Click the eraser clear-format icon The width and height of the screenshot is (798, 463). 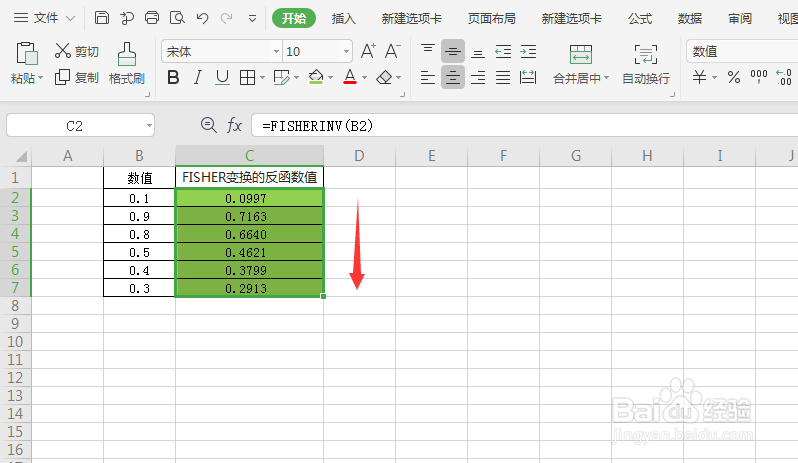coord(384,78)
